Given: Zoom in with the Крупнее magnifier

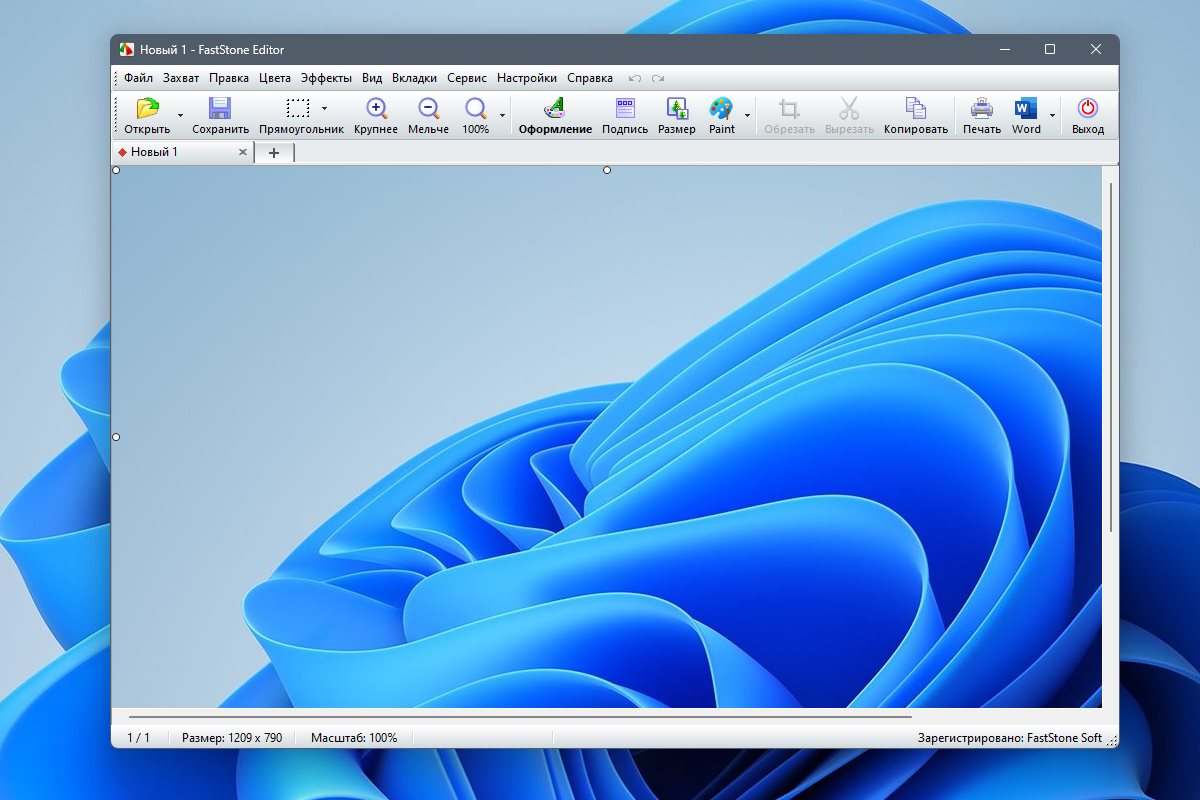Looking at the screenshot, I should (x=376, y=116).
